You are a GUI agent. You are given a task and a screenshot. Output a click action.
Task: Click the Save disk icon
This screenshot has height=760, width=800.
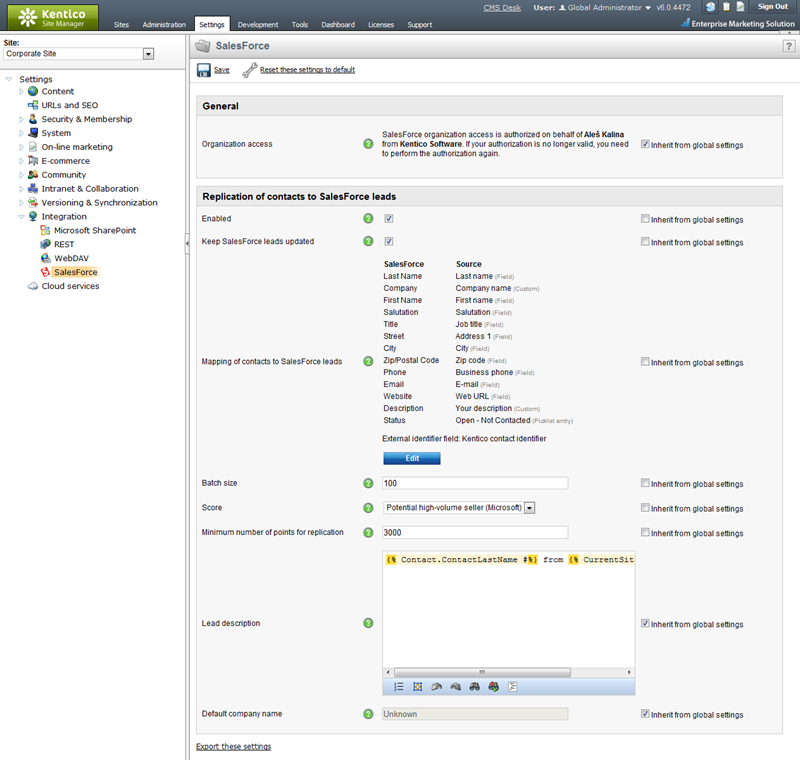204,70
